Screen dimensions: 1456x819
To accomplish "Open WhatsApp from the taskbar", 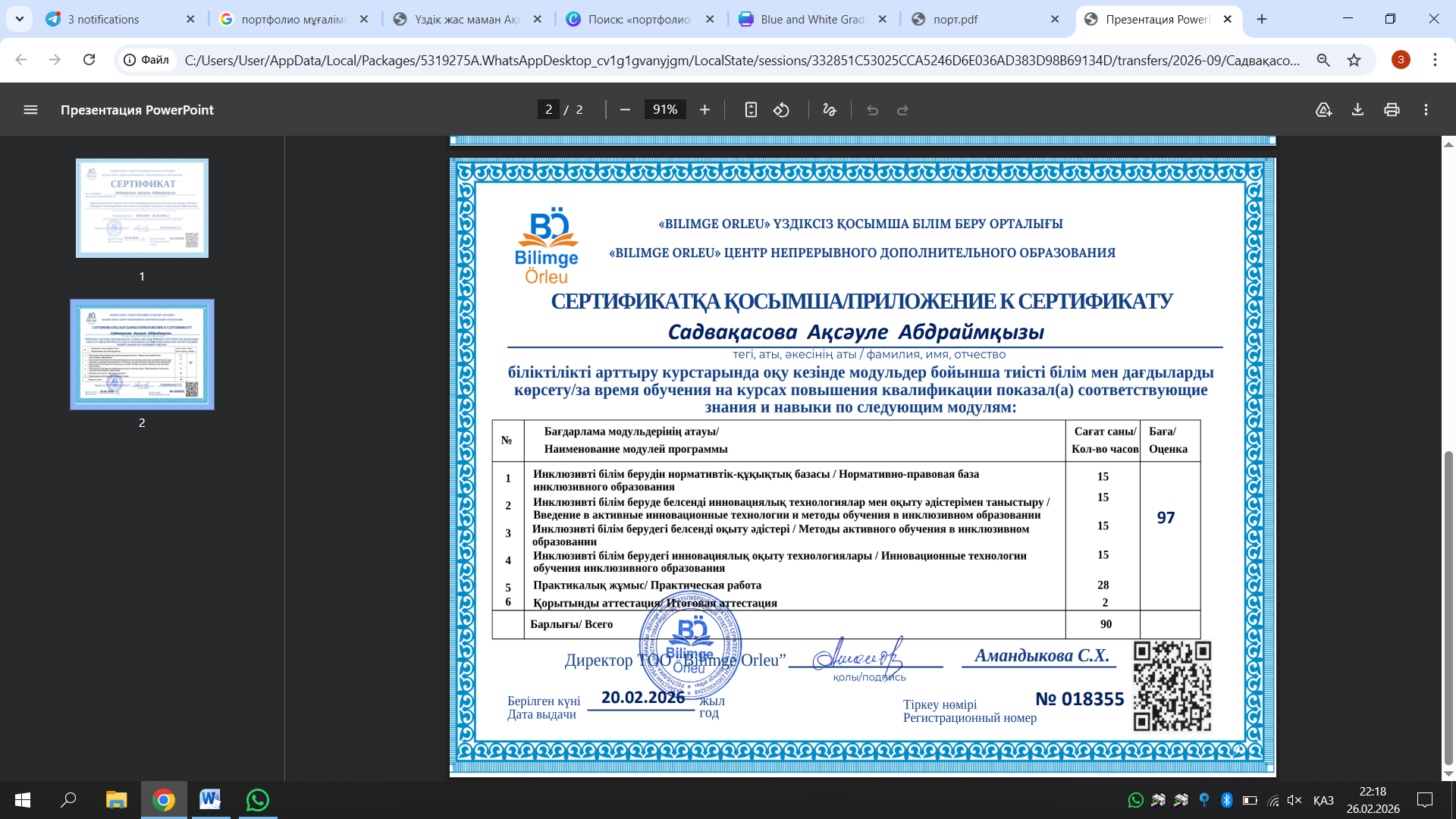I will 258,800.
